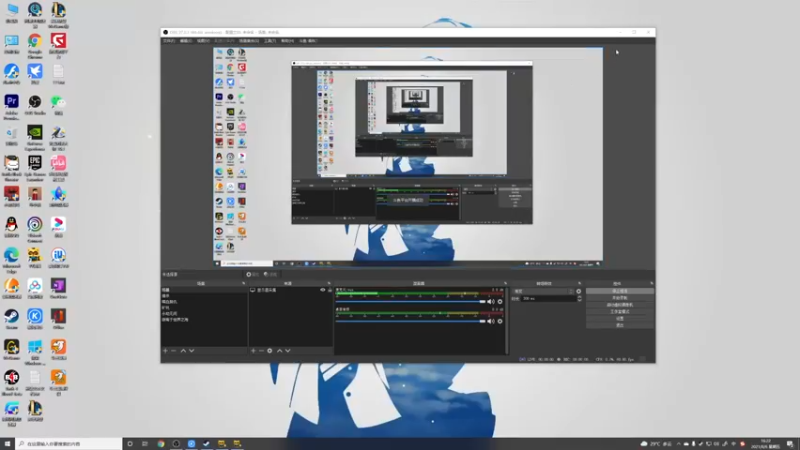
Task: Move selected scene up in OBS
Action: coord(183,351)
